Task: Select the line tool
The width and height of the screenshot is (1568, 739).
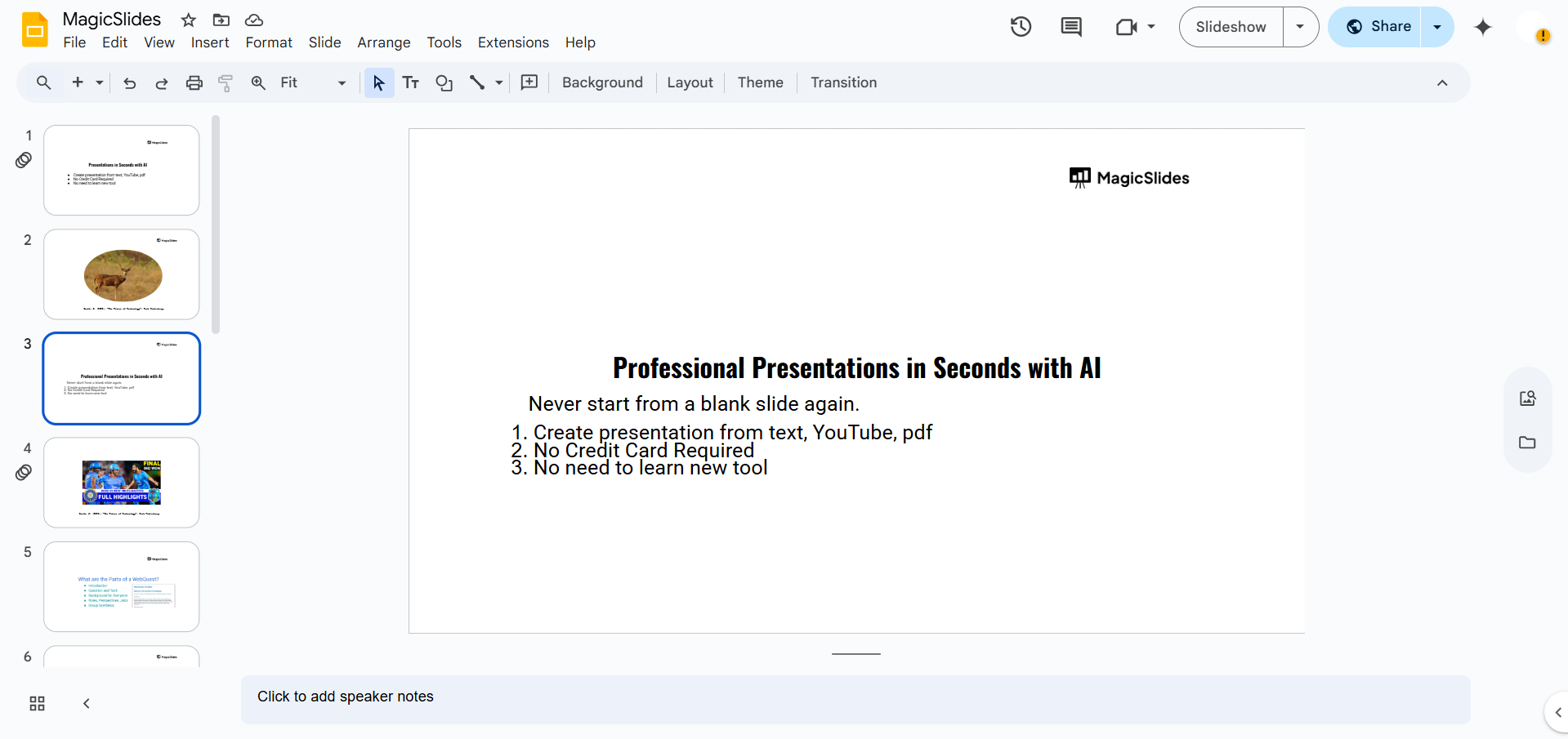Action: click(x=477, y=82)
